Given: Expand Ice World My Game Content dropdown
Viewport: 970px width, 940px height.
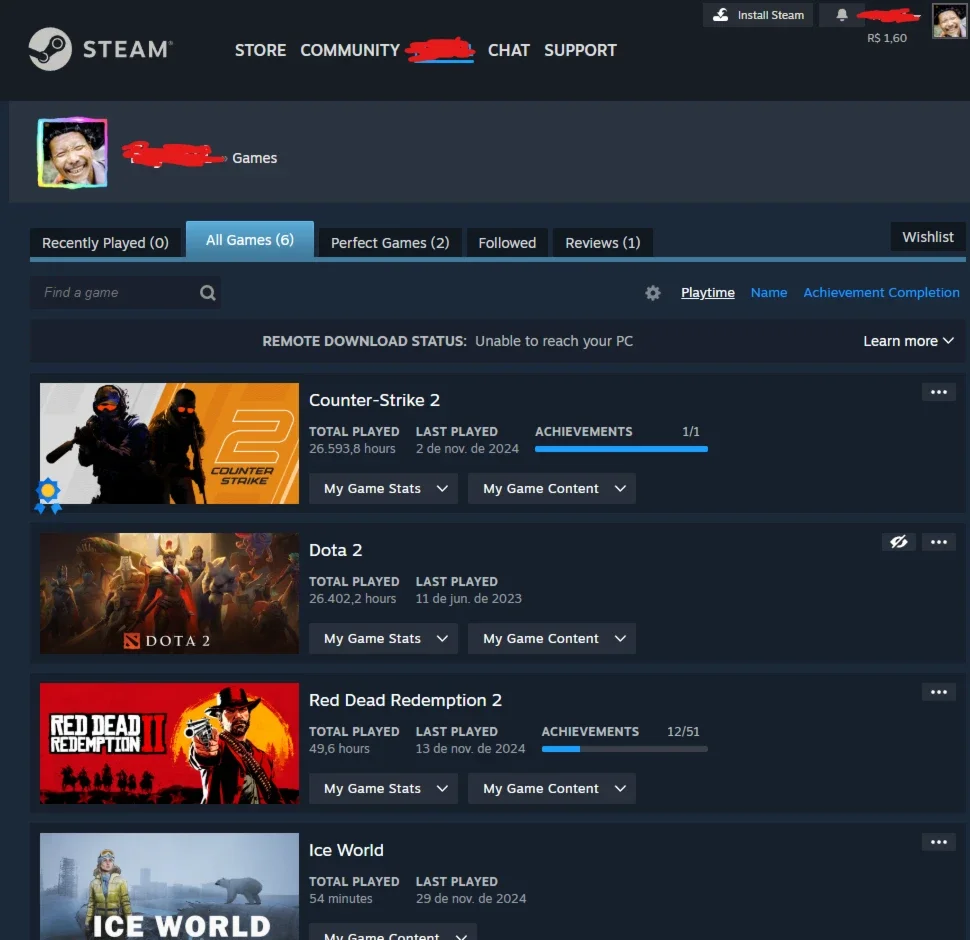Looking at the screenshot, I should click(393, 932).
